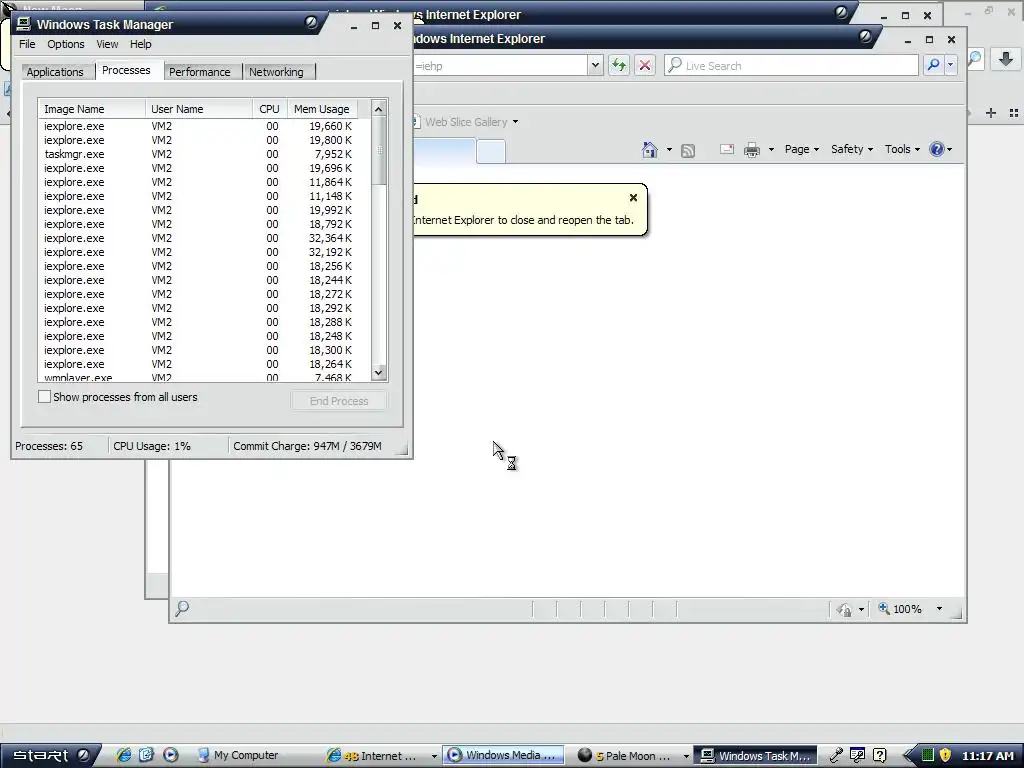Click the red Stop icon in Internet Explorer
The width and height of the screenshot is (1024, 768).
645,65
